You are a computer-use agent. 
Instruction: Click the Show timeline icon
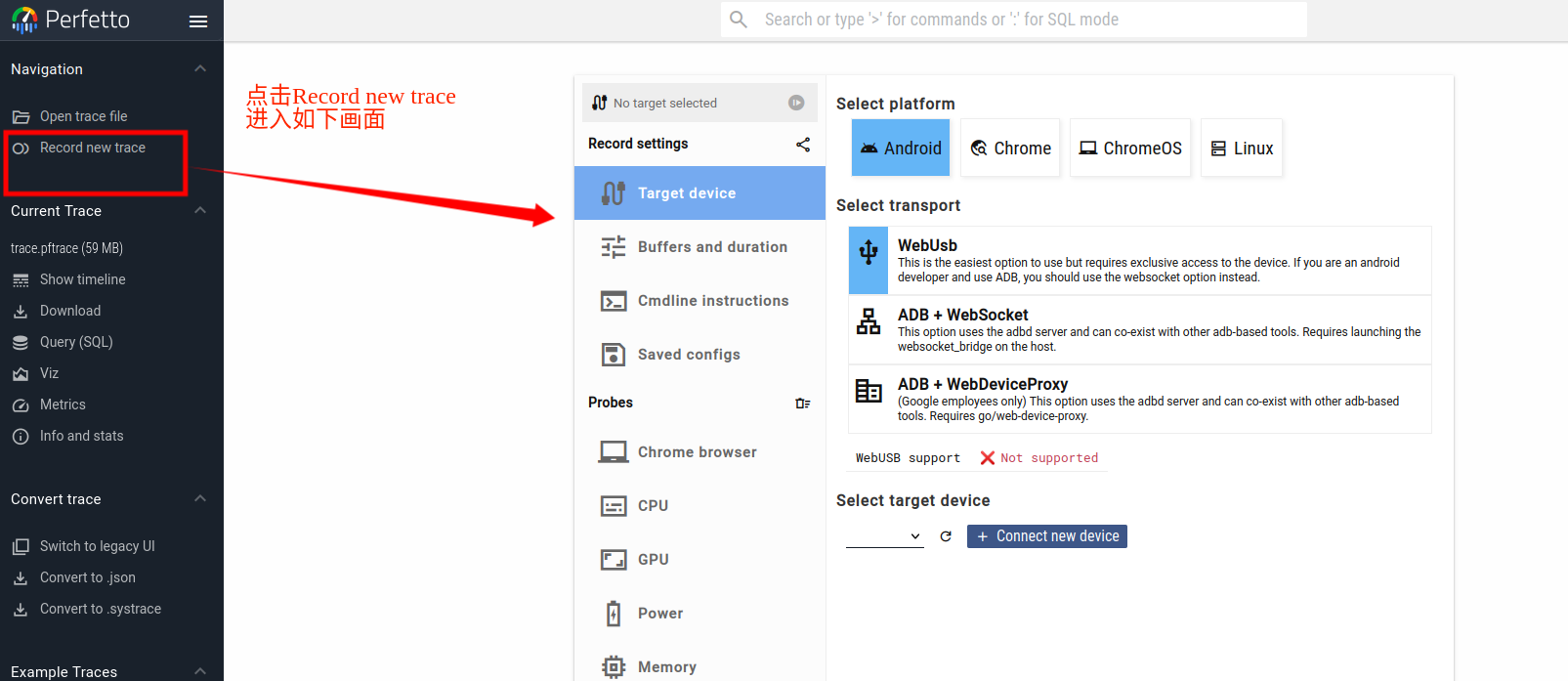click(x=21, y=279)
